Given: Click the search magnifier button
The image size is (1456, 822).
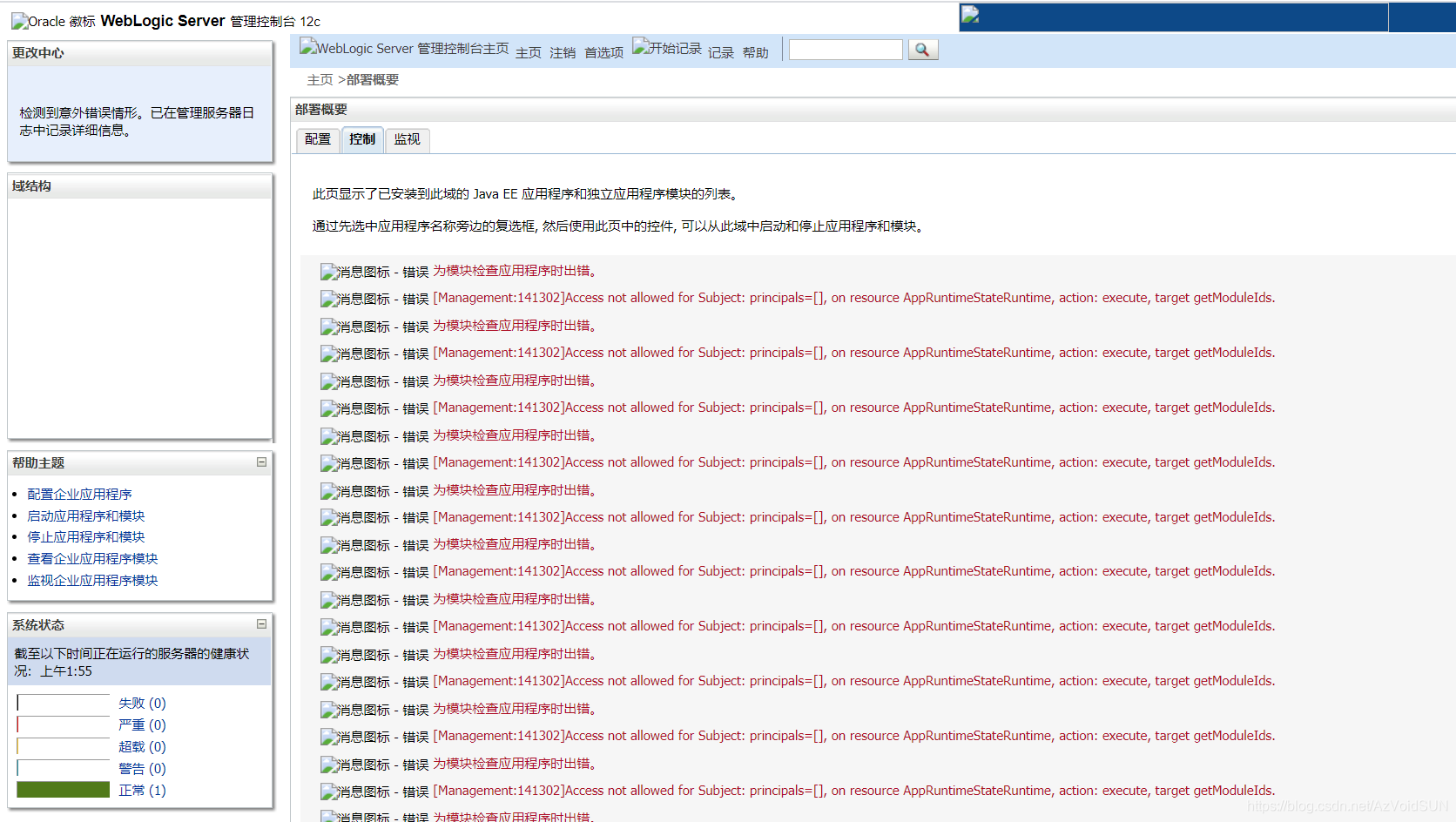Looking at the screenshot, I should (923, 51).
